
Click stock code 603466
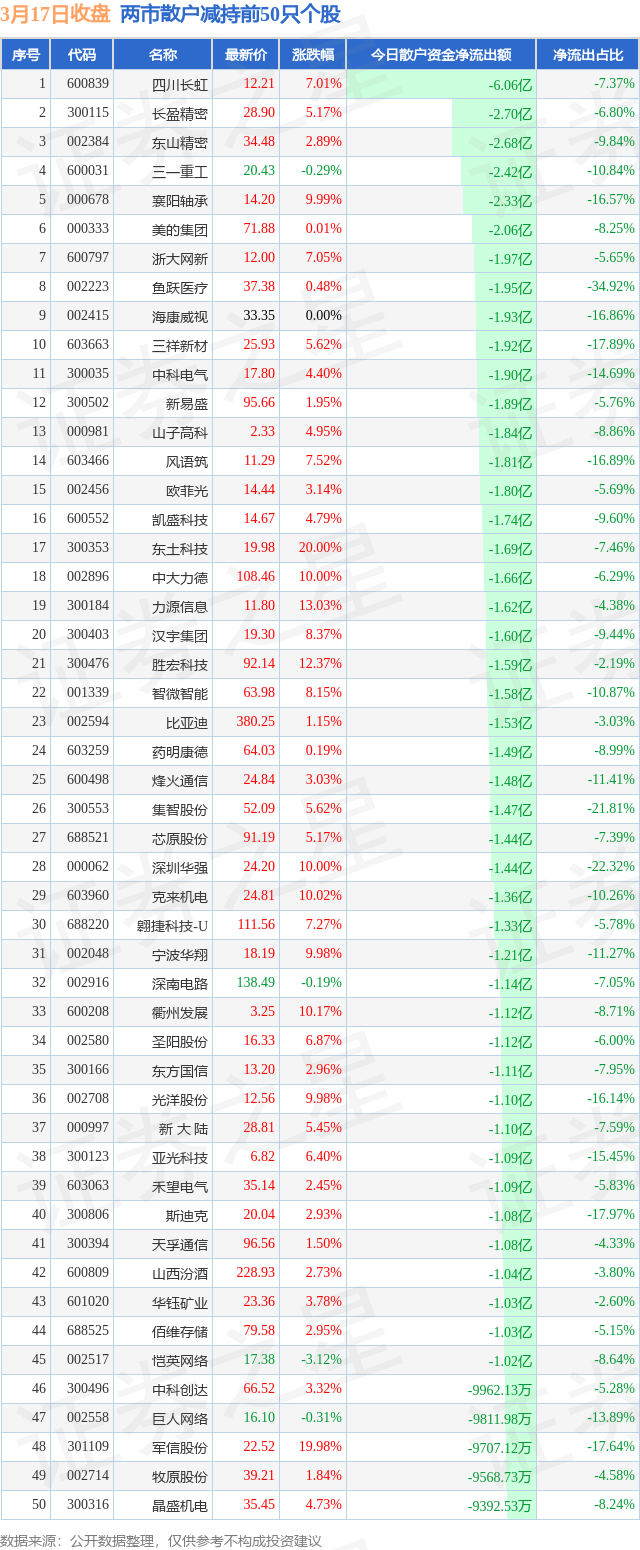88,461
